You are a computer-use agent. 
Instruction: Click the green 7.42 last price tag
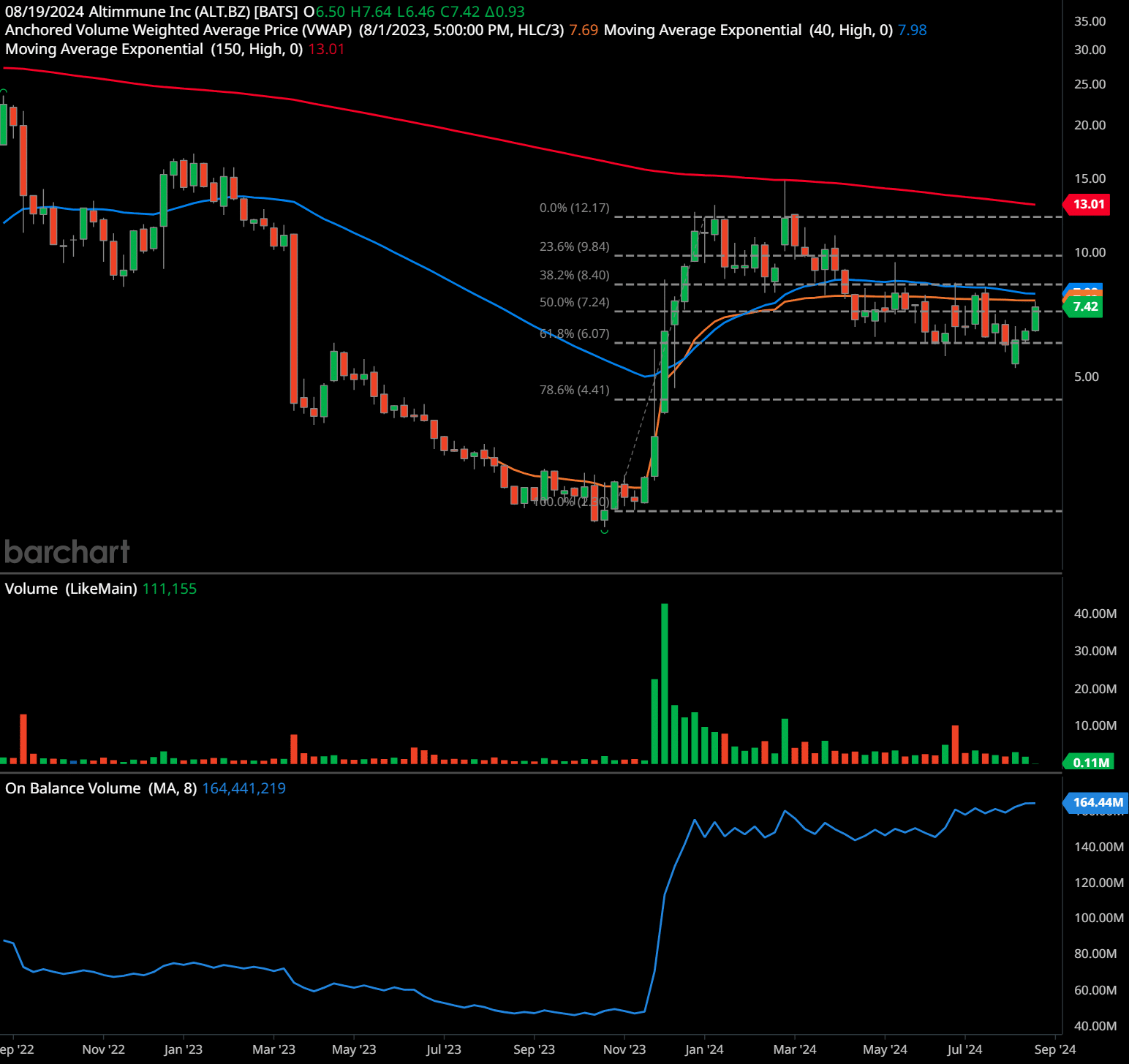pyautogui.click(x=1084, y=306)
